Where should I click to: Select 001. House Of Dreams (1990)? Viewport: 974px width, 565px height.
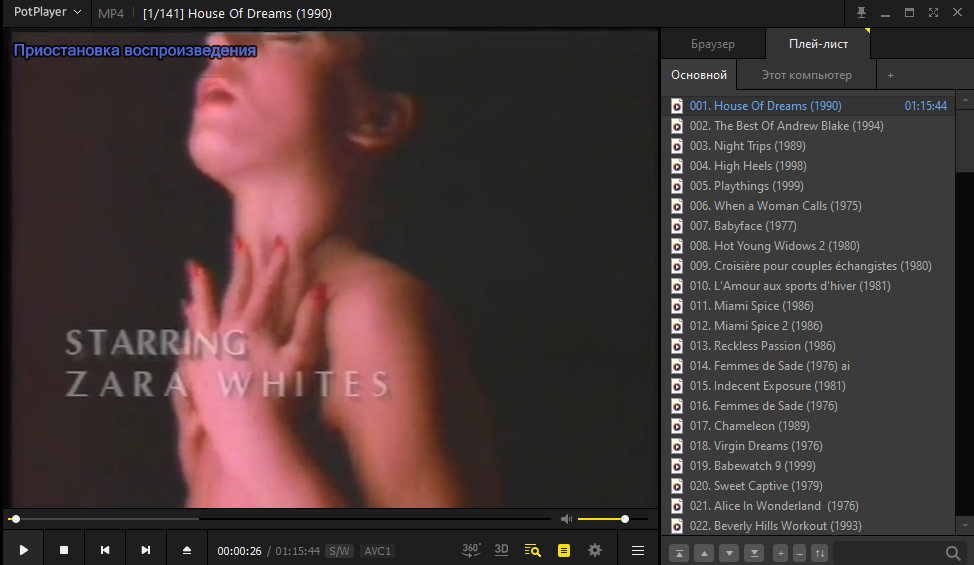pyautogui.click(x=809, y=106)
